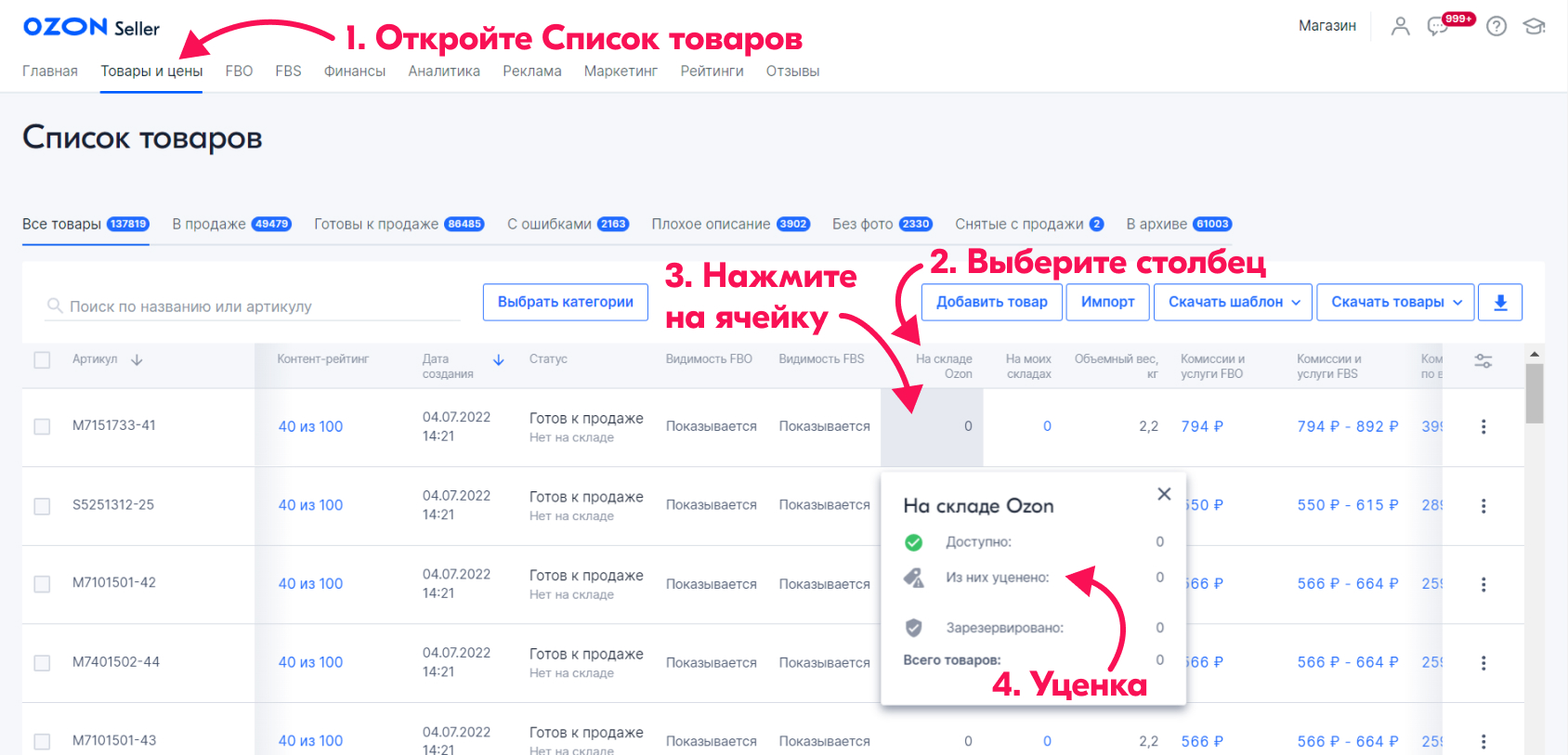Viewport: 1568px width, 755px height.
Task: Open table column settings icon
Action: [x=1483, y=361]
